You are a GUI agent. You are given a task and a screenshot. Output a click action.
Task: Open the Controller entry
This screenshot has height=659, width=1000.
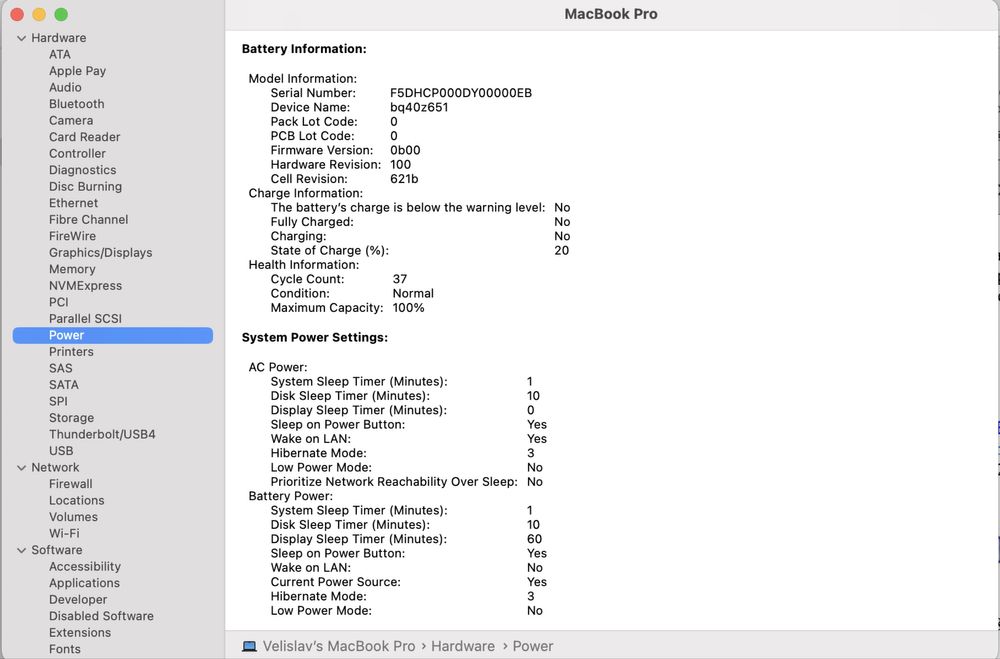click(x=77, y=154)
